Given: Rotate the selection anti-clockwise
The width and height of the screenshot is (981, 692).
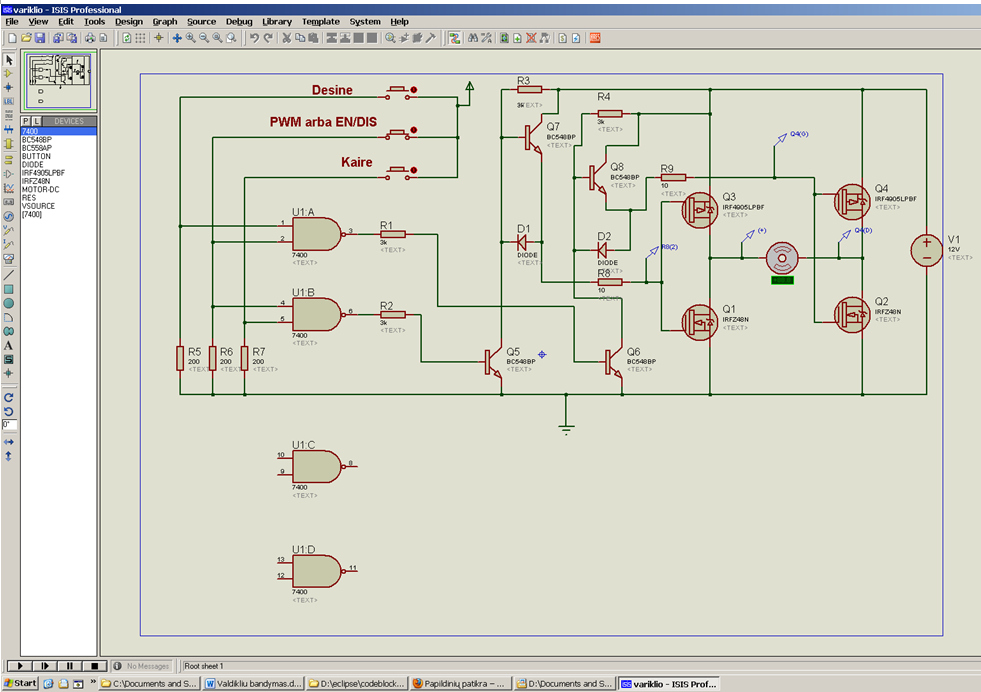Looking at the screenshot, I should click(x=9, y=412).
